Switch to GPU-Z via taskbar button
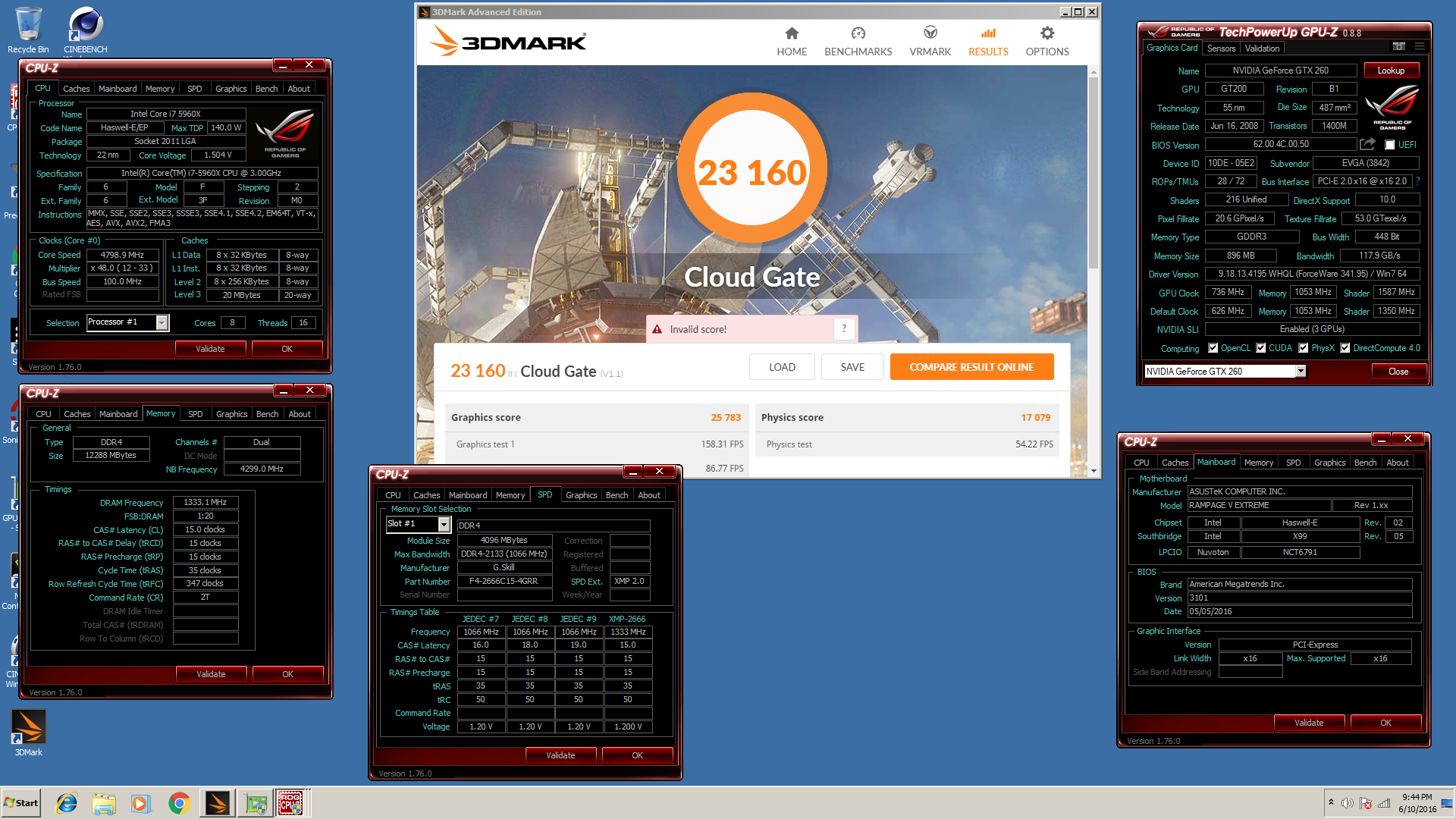The height and width of the screenshot is (819, 1456). 256,803
